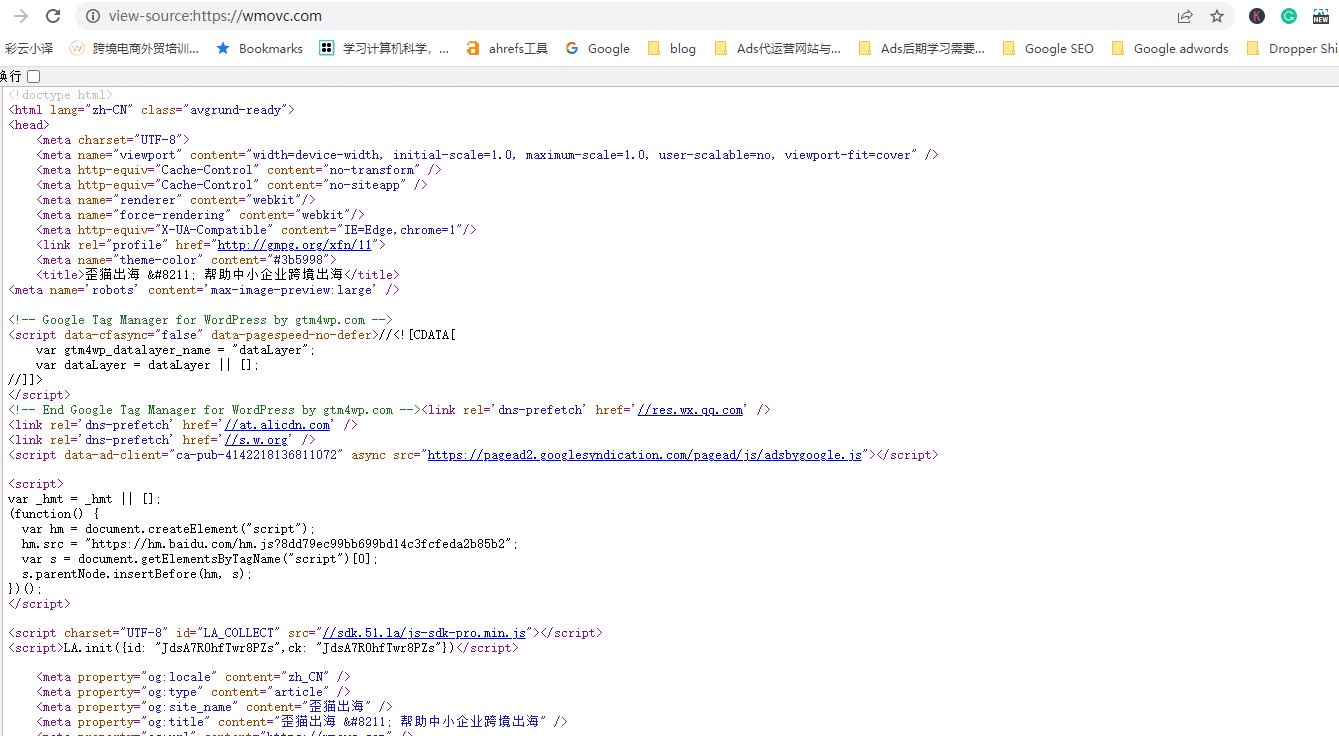This screenshot has width=1339, height=736.
Task: Open the dark K extension icon
Action: (x=1257, y=16)
